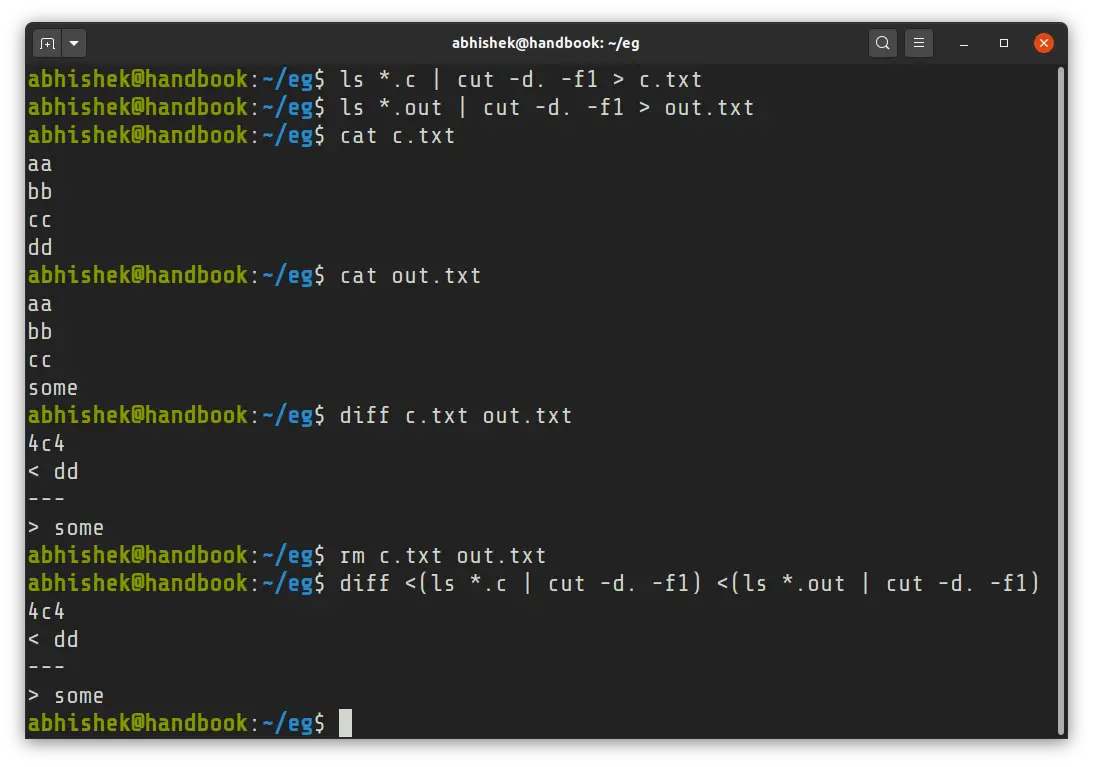Viewport: 1093px width, 767px height.
Task: Open the terminal search tool
Action: click(x=882, y=43)
